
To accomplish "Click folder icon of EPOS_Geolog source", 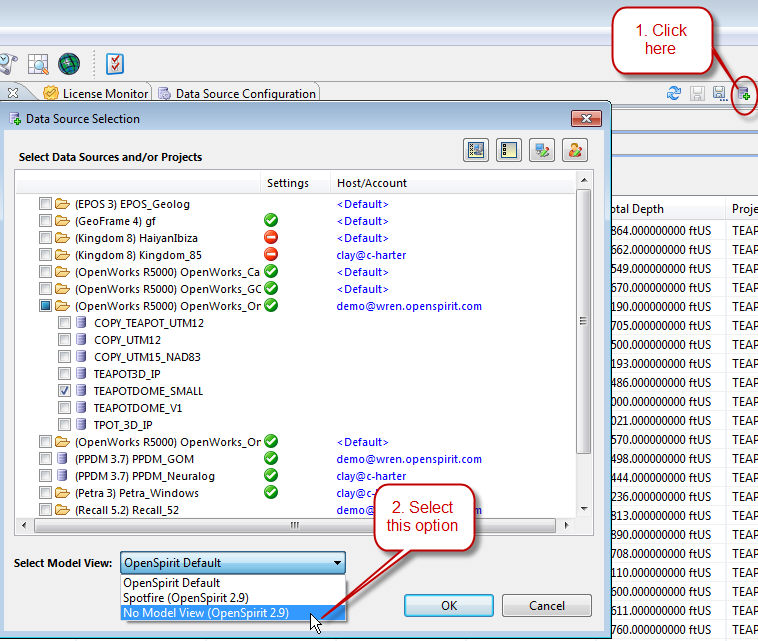I will [62, 204].
